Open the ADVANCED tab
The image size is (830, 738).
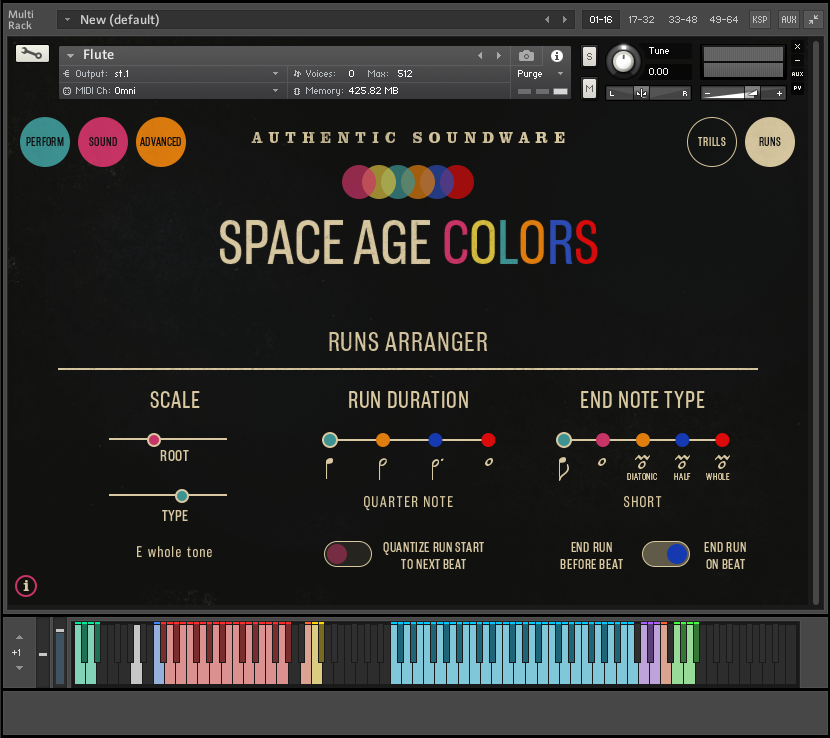(160, 142)
